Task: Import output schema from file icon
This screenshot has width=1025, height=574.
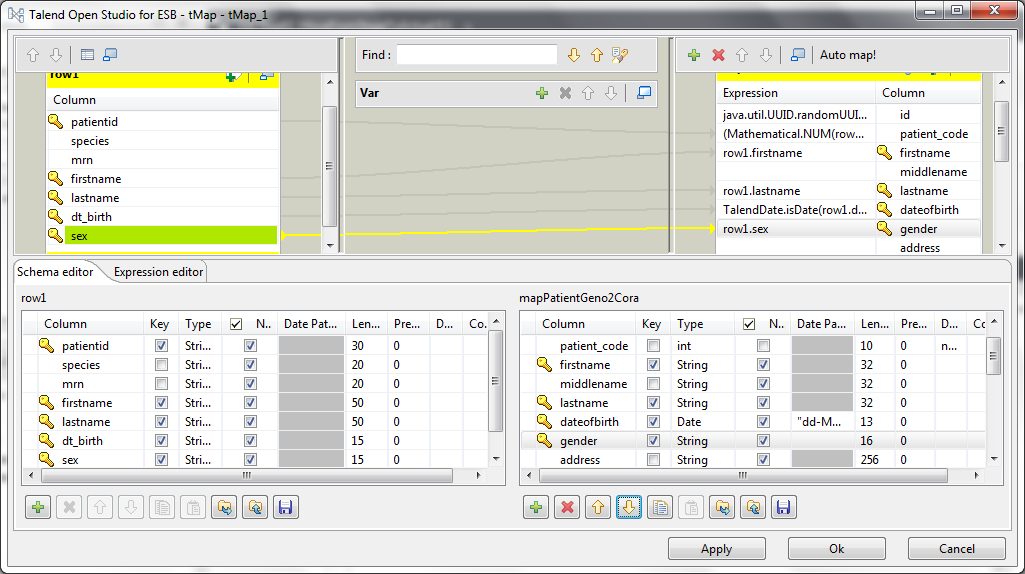Action: pyautogui.click(x=722, y=507)
